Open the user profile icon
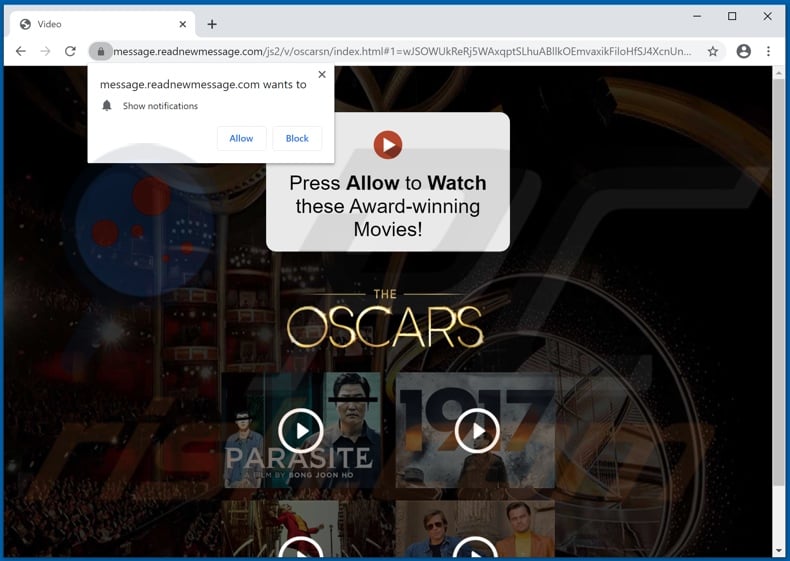The image size is (790, 561). 743,51
